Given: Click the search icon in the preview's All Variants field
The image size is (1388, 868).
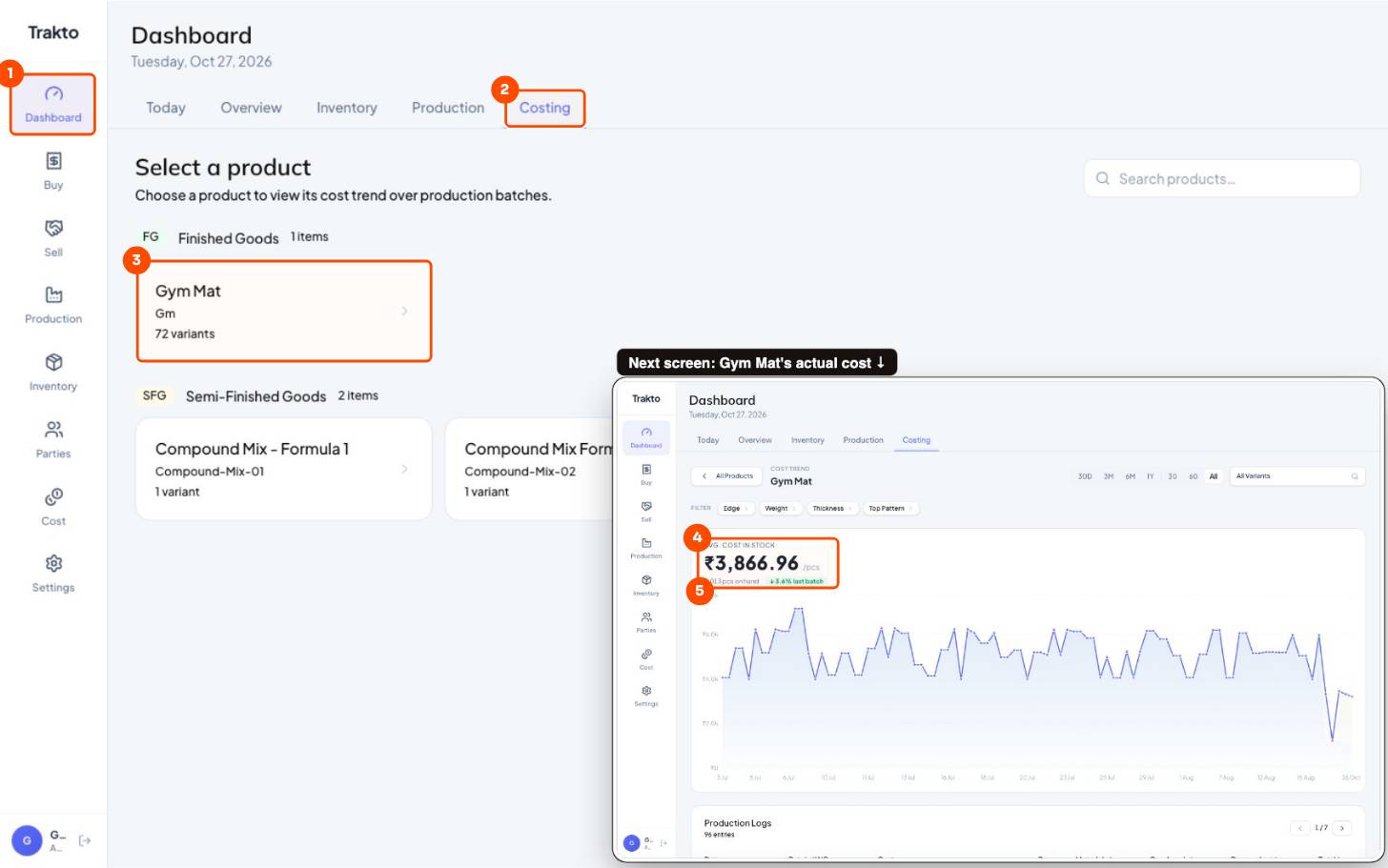Looking at the screenshot, I should [1354, 476].
